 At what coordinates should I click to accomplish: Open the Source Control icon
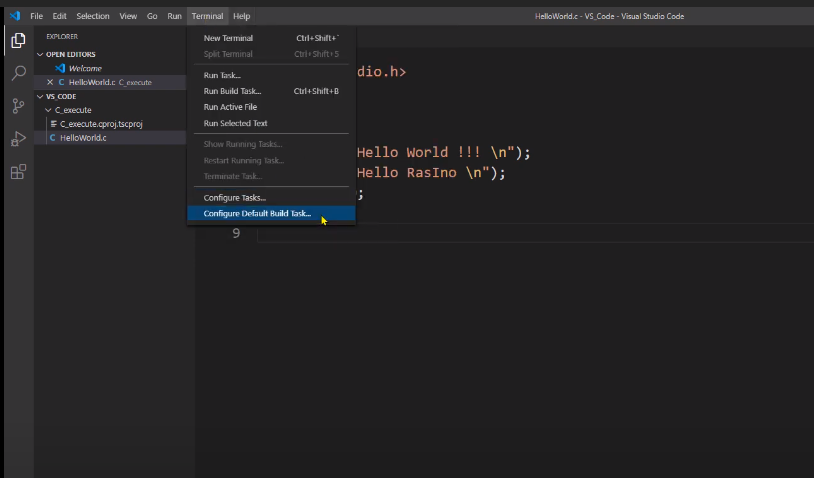coord(18,106)
